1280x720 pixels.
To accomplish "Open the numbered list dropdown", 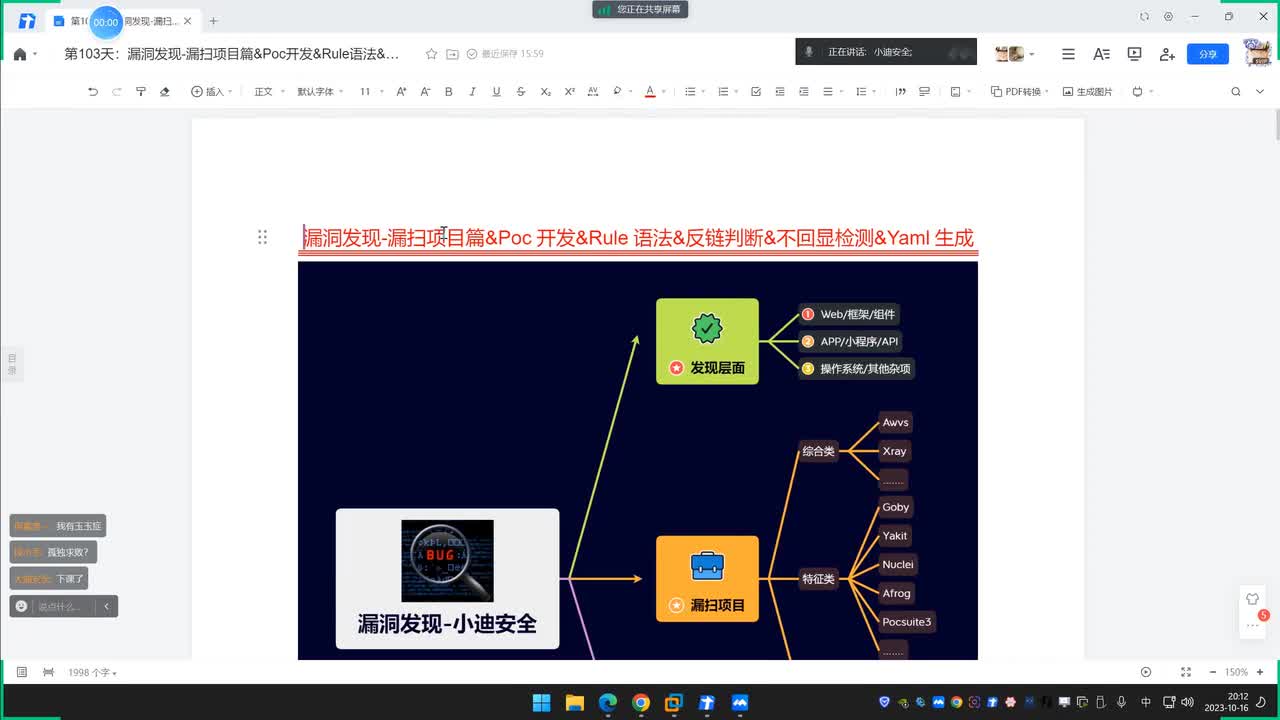I will coord(728,91).
